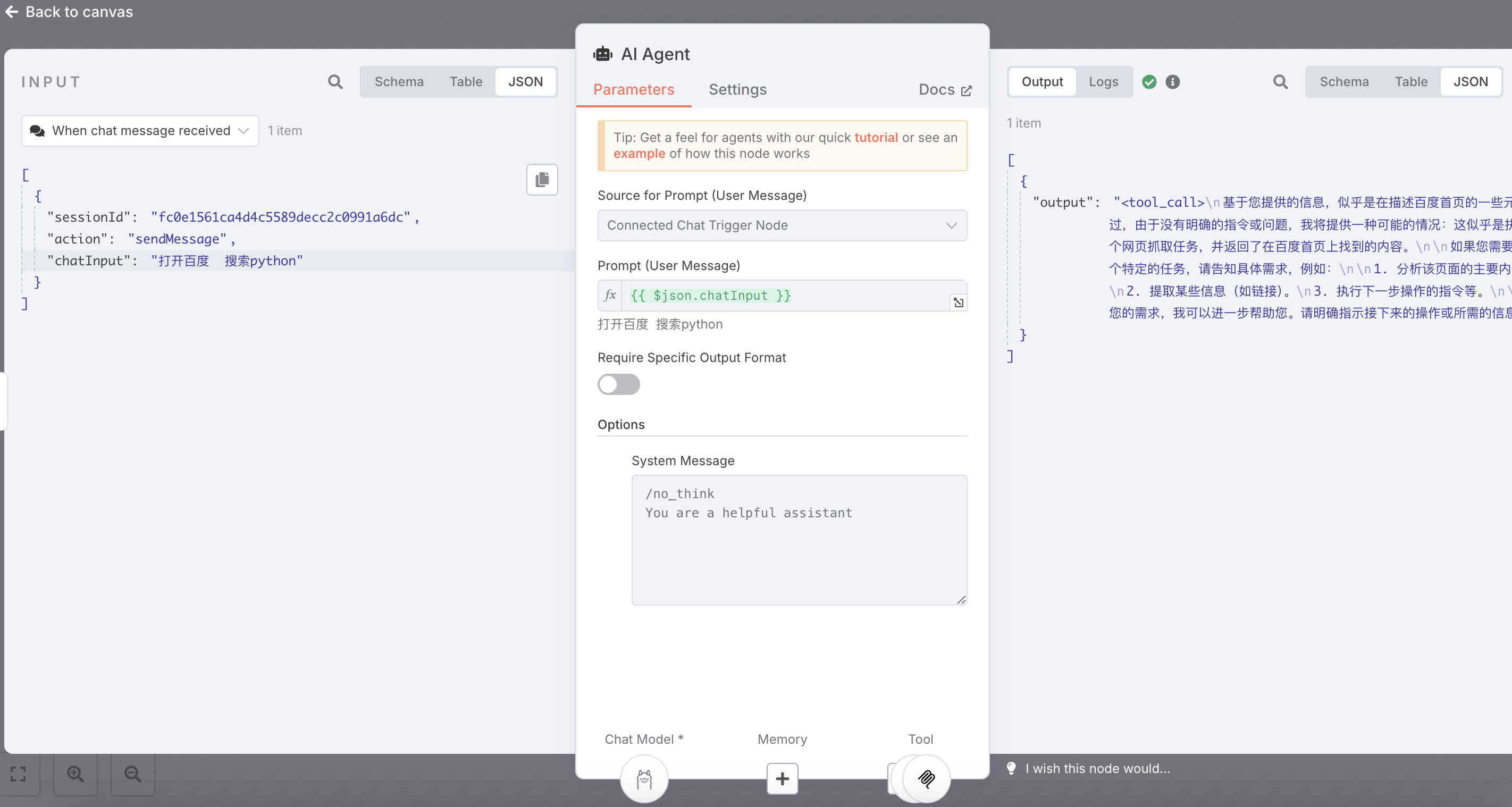Screen dimensions: 1512x807
Task: Copy the input JSON with the copy icon
Action: click(542, 180)
